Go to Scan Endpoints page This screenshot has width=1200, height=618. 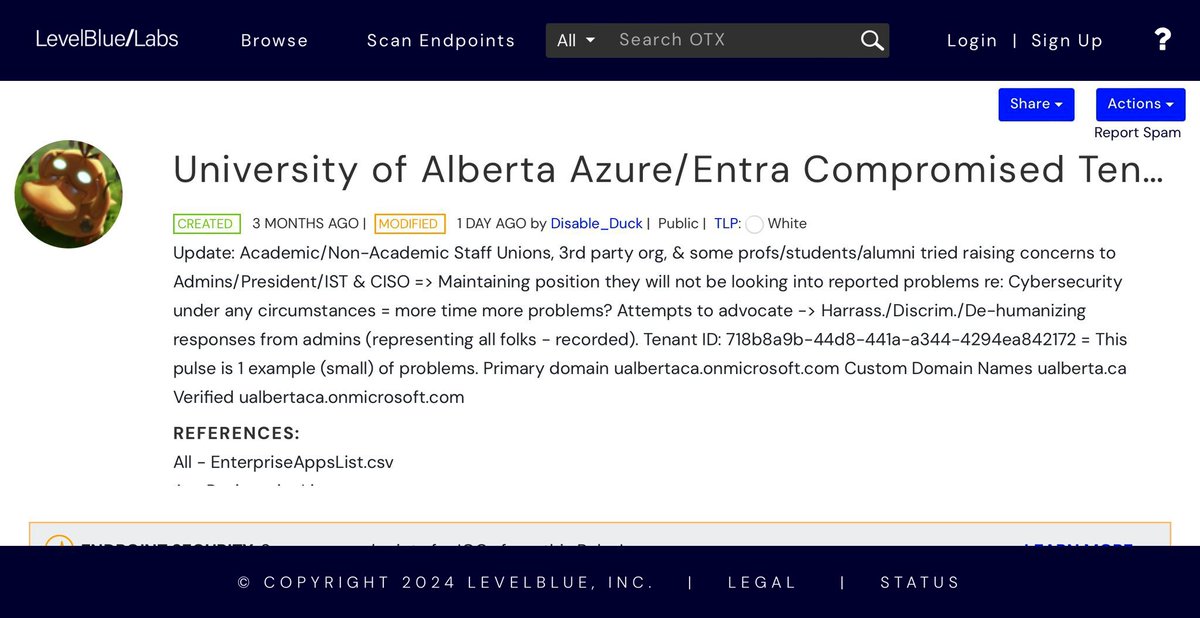pyautogui.click(x=441, y=40)
